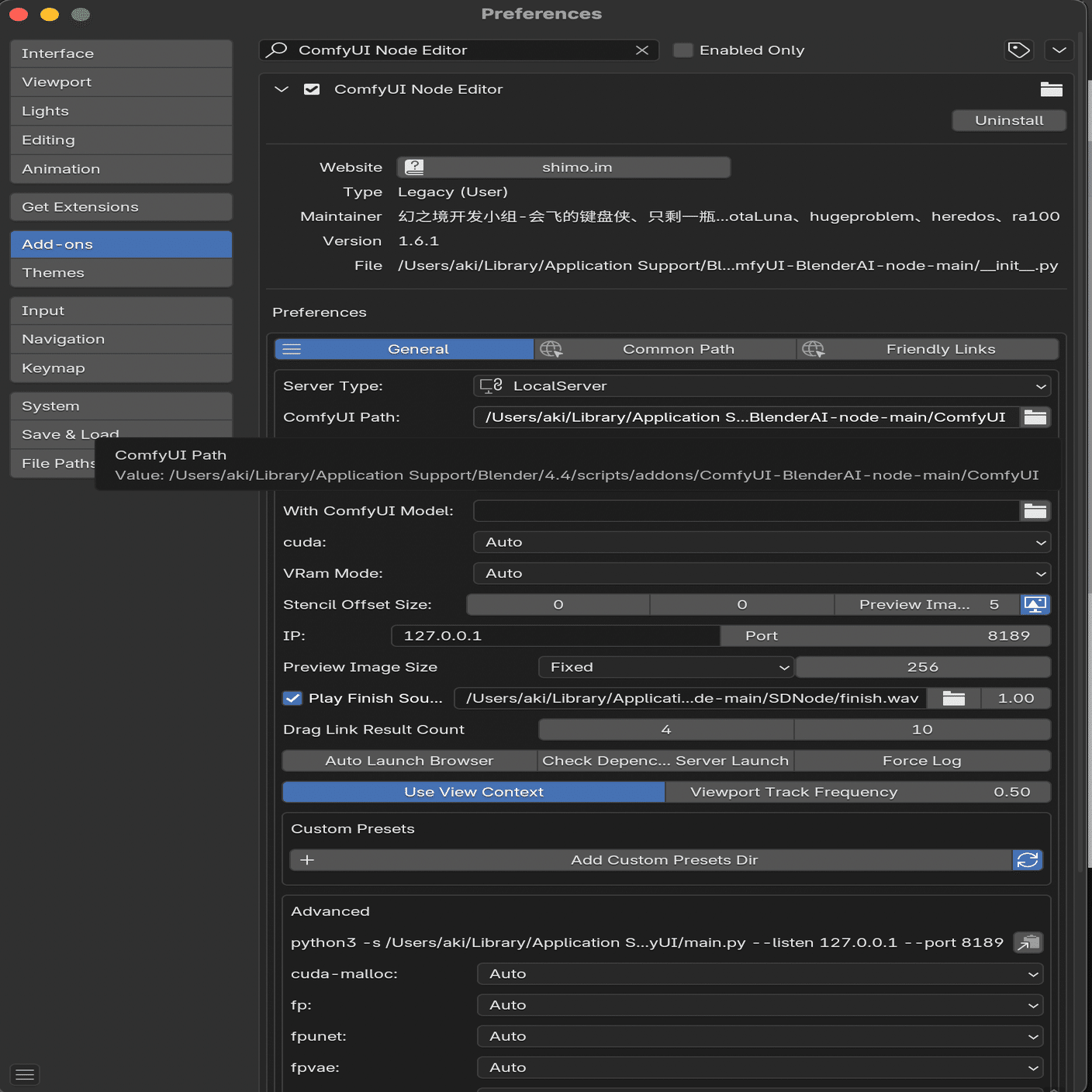Click the Uninstall button
1092x1092 pixels.
[x=1009, y=120]
